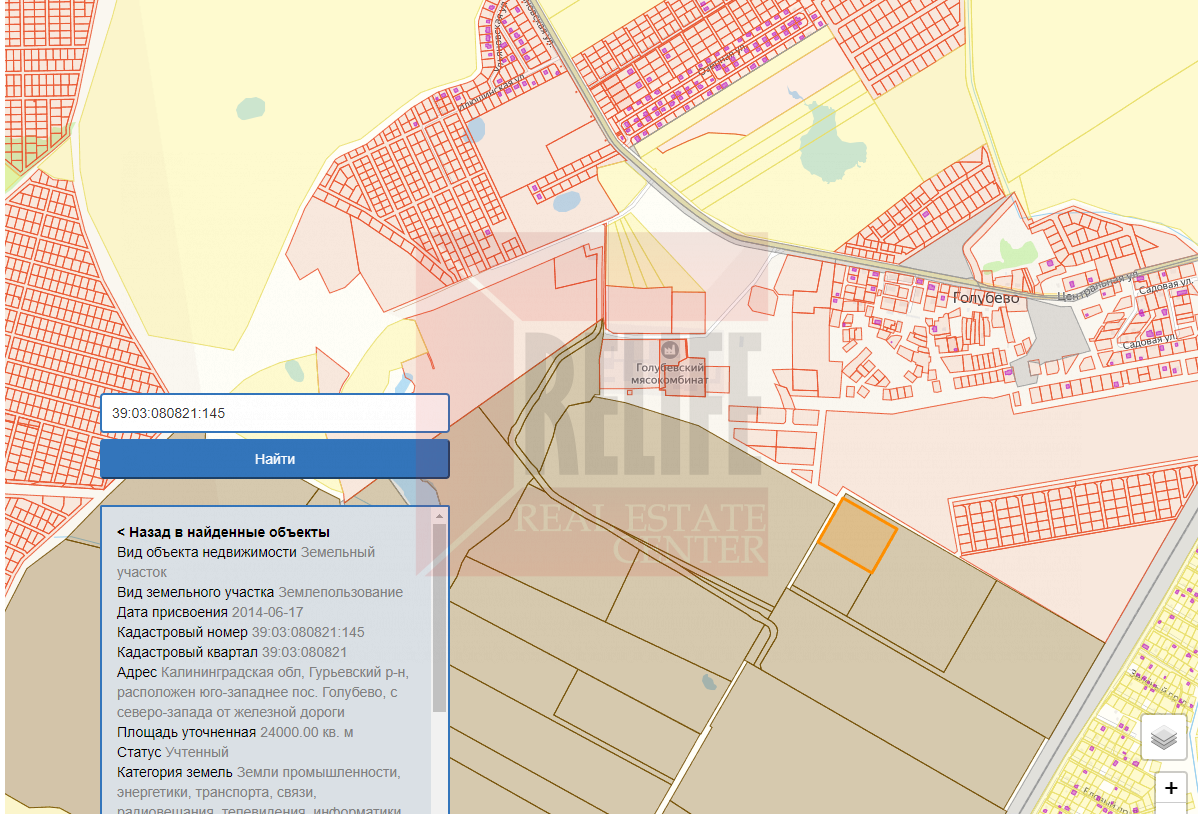Click the Вид земельного участка Землепользование row
This screenshot has width=1202, height=814.
(260, 592)
